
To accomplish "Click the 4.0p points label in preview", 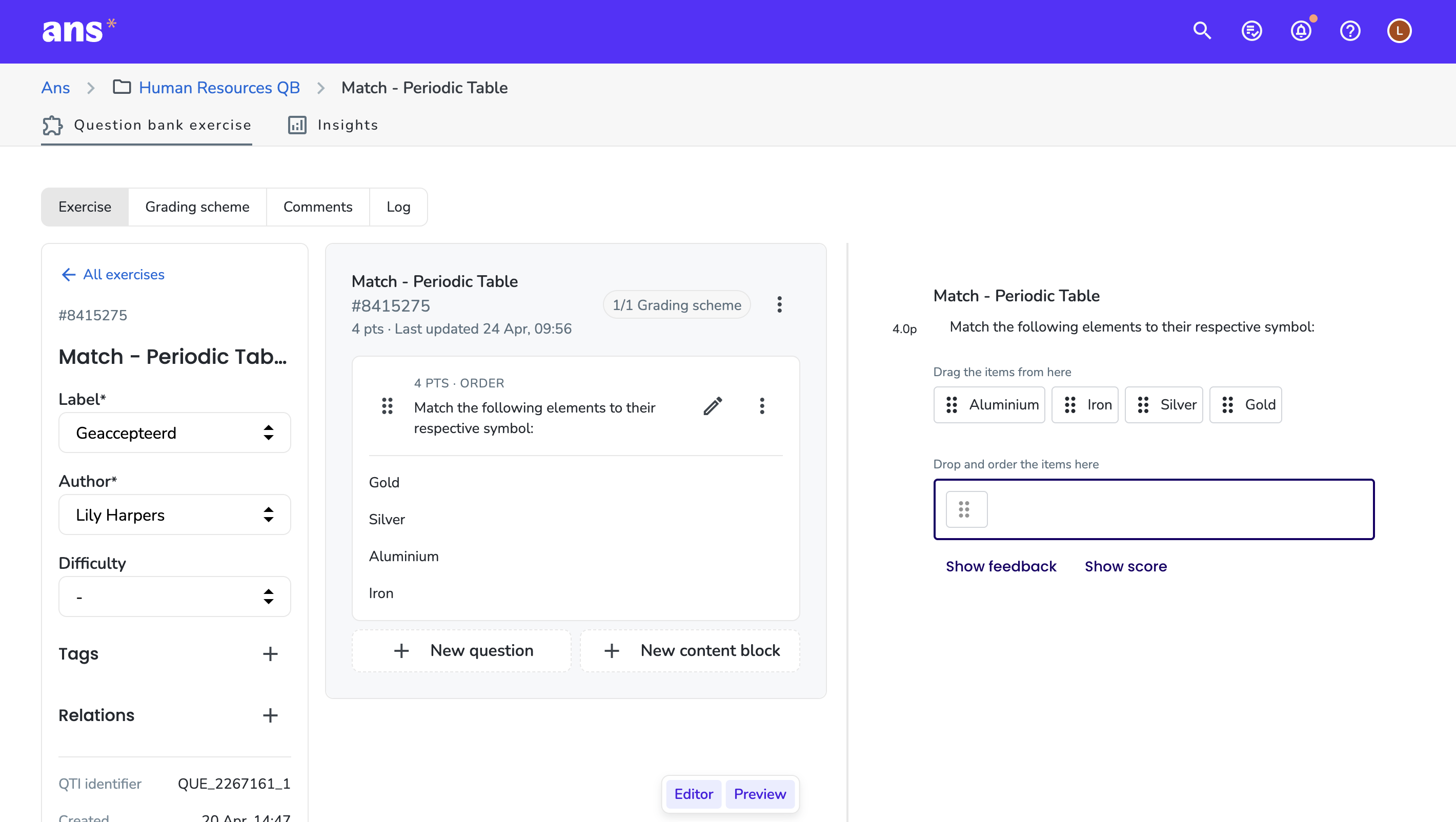I will coord(904,329).
